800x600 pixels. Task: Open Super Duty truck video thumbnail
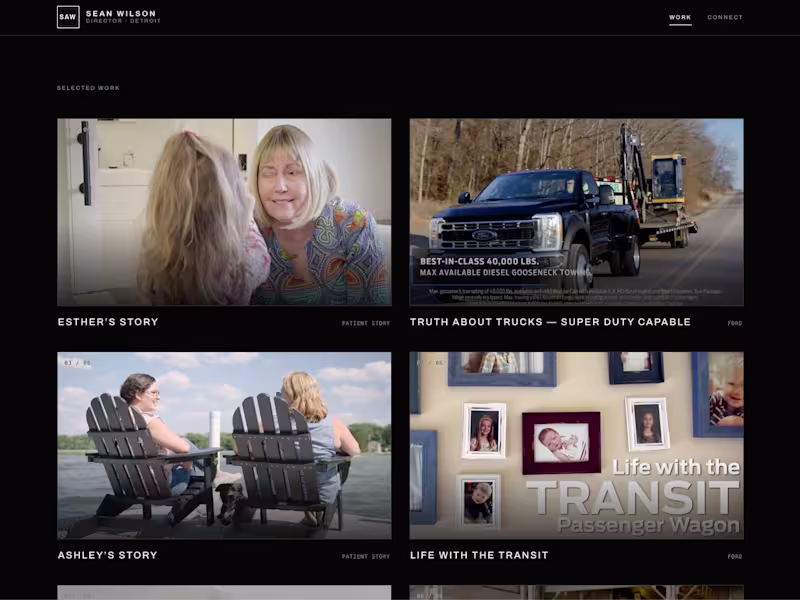(x=577, y=212)
